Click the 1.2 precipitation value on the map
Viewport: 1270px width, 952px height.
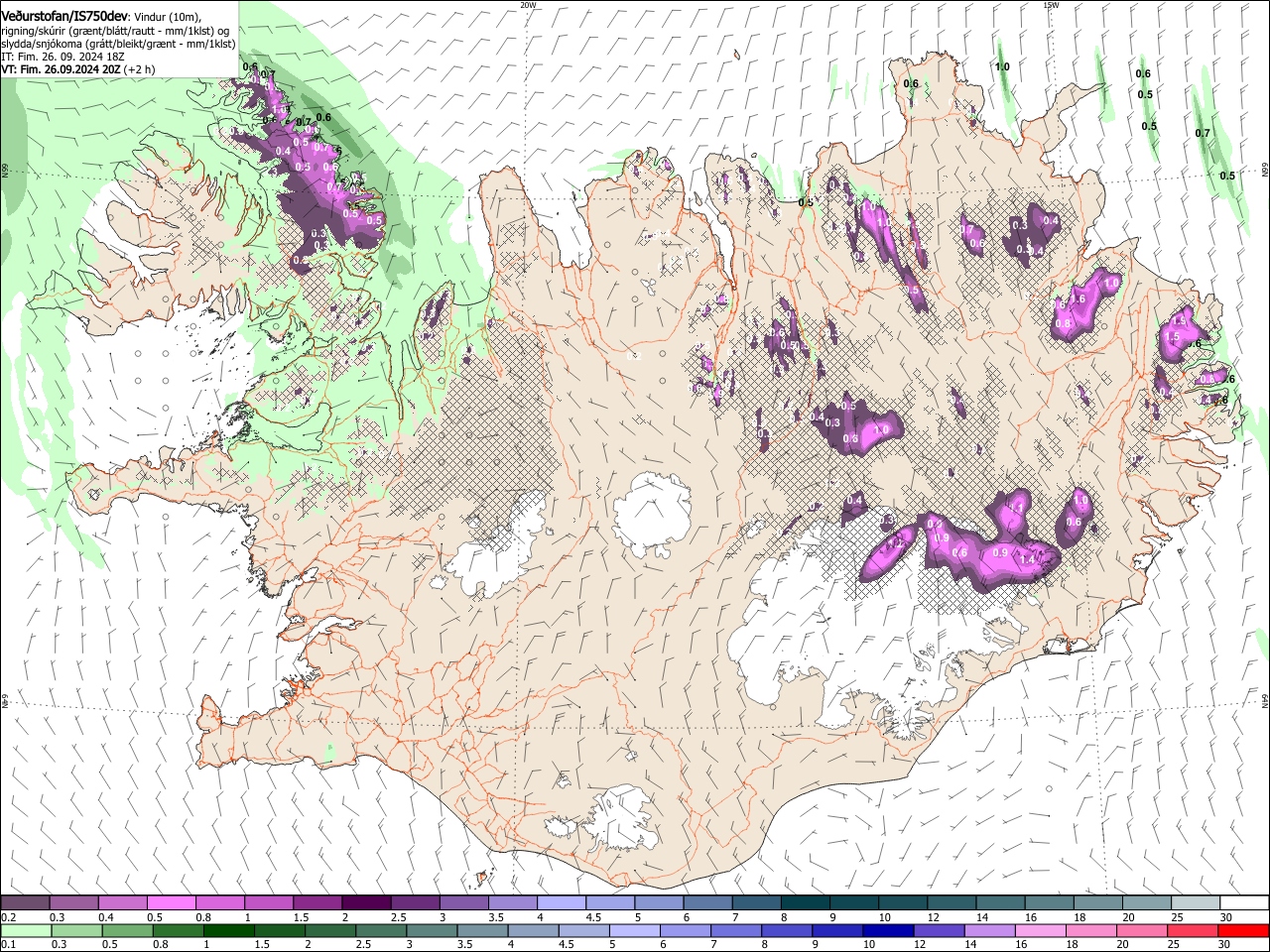tap(895, 543)
